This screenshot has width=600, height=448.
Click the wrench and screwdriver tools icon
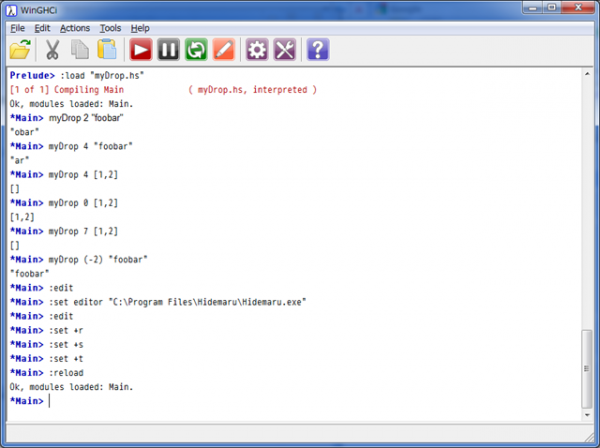(x=285, y=49)
